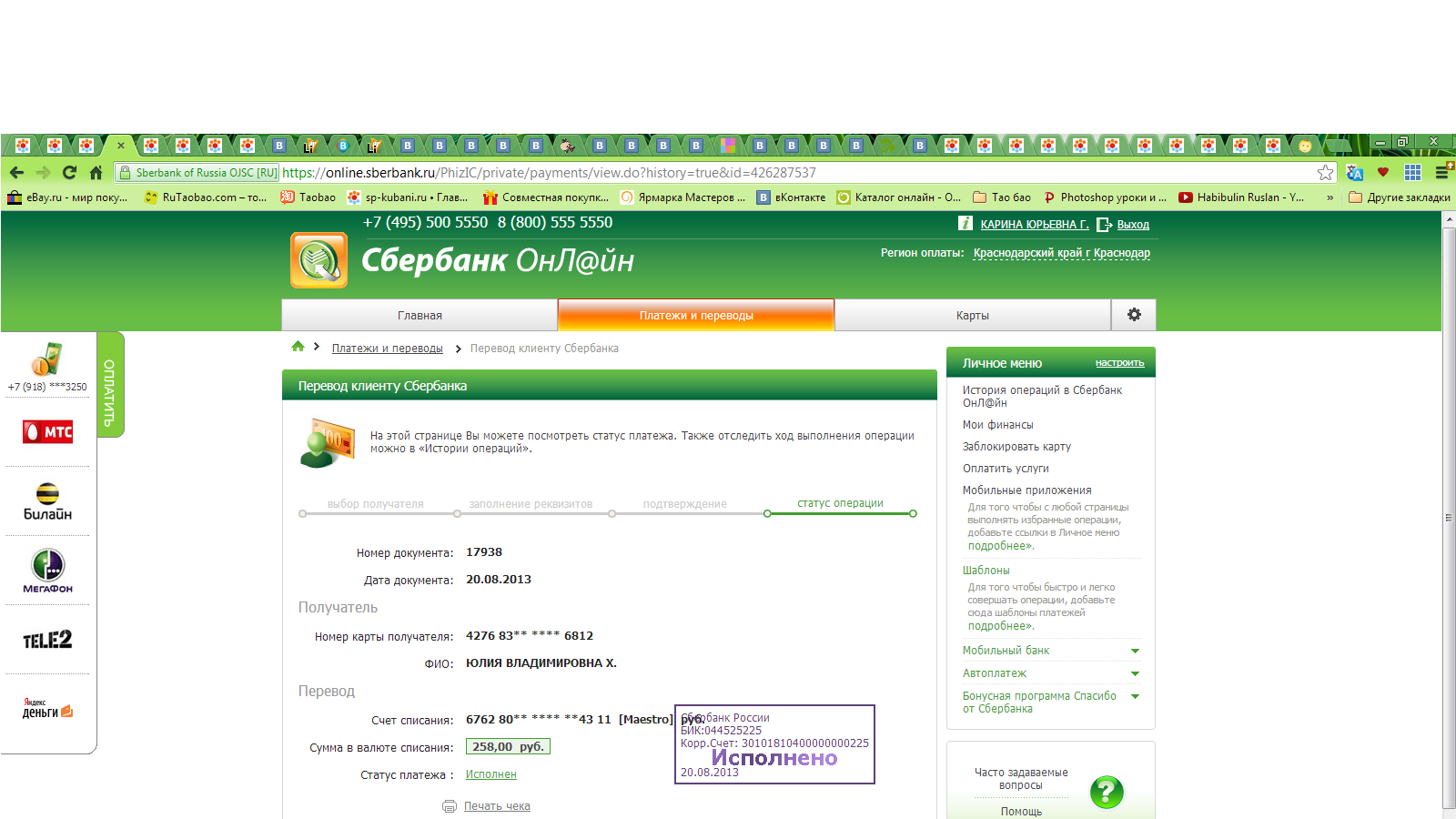Screen dimensions: 1456x819
Task: Open the bookmarks overflow chevron
Action: click(x=1330, y=197)
